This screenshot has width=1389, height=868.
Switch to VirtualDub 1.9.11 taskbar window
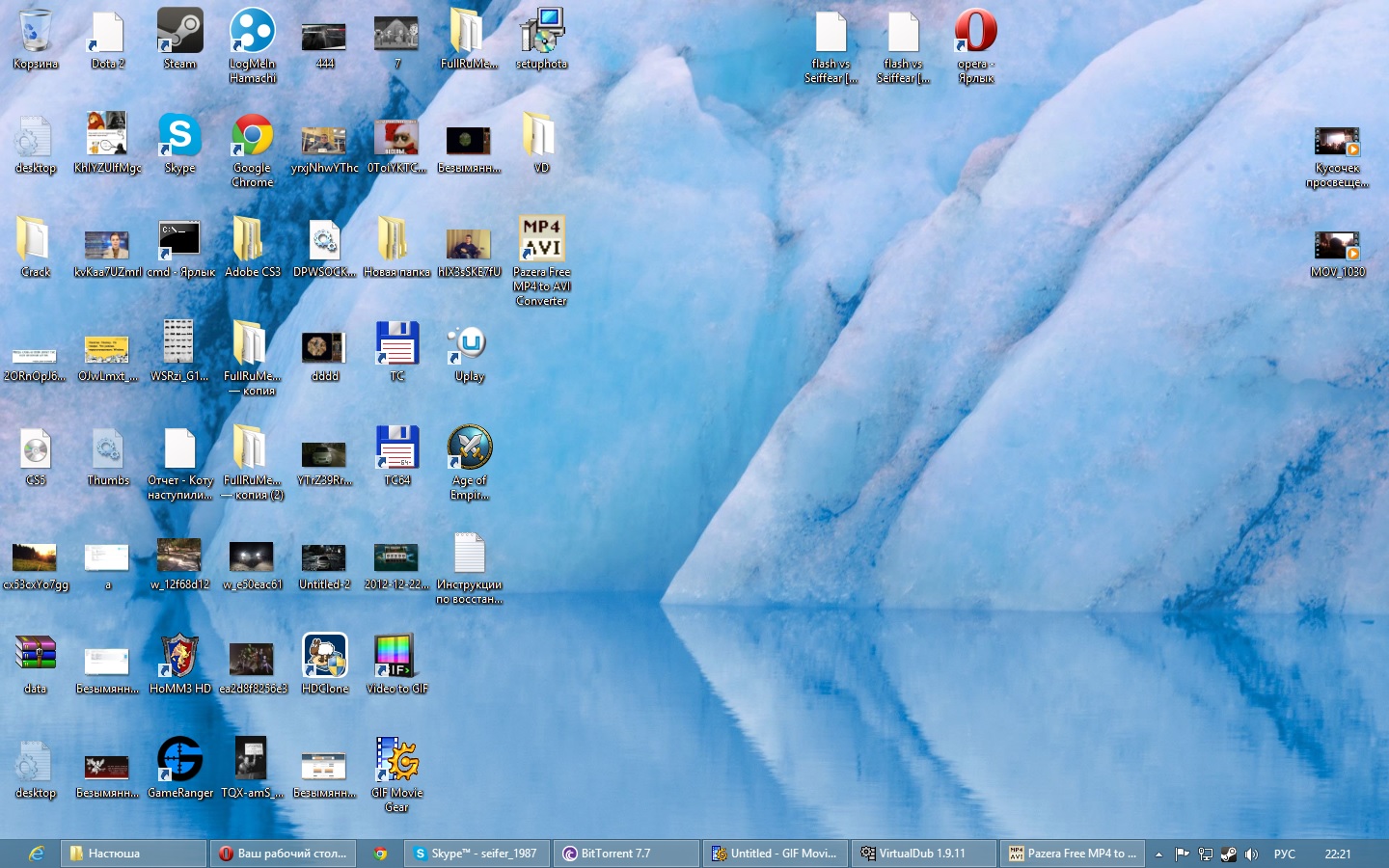(923, 854)
